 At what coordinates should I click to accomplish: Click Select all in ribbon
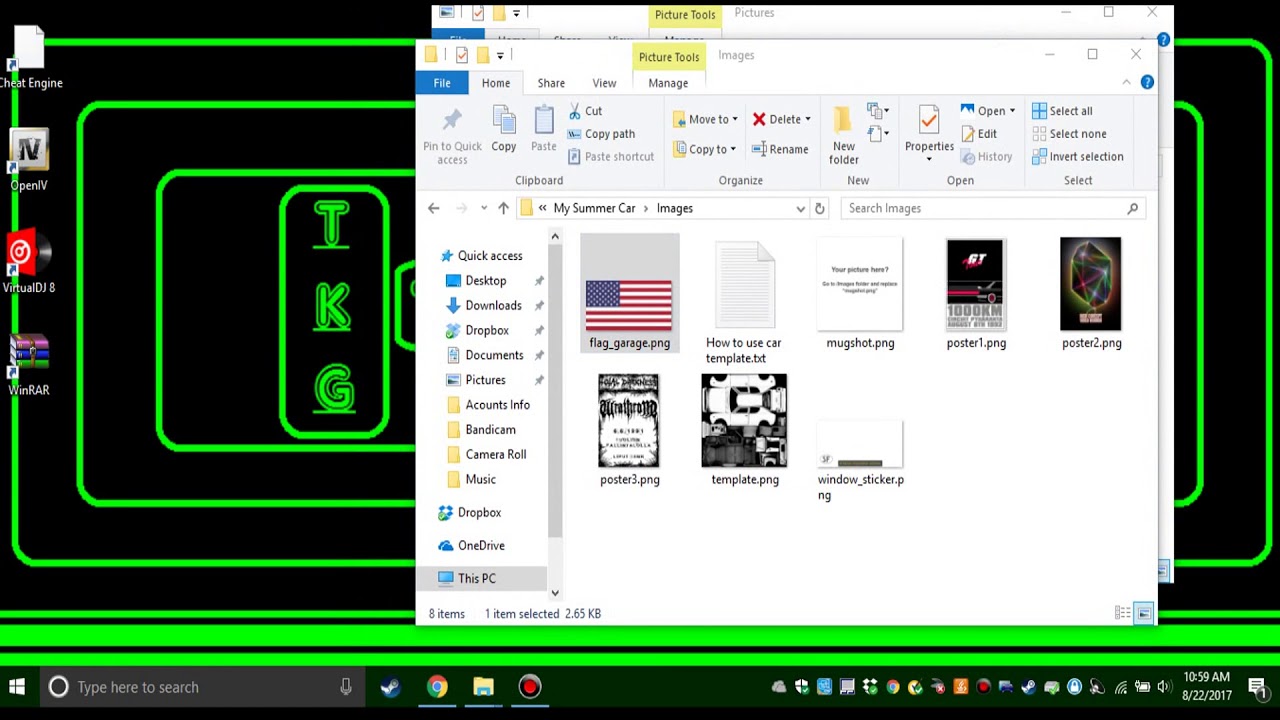click(x=1062, y=111)
